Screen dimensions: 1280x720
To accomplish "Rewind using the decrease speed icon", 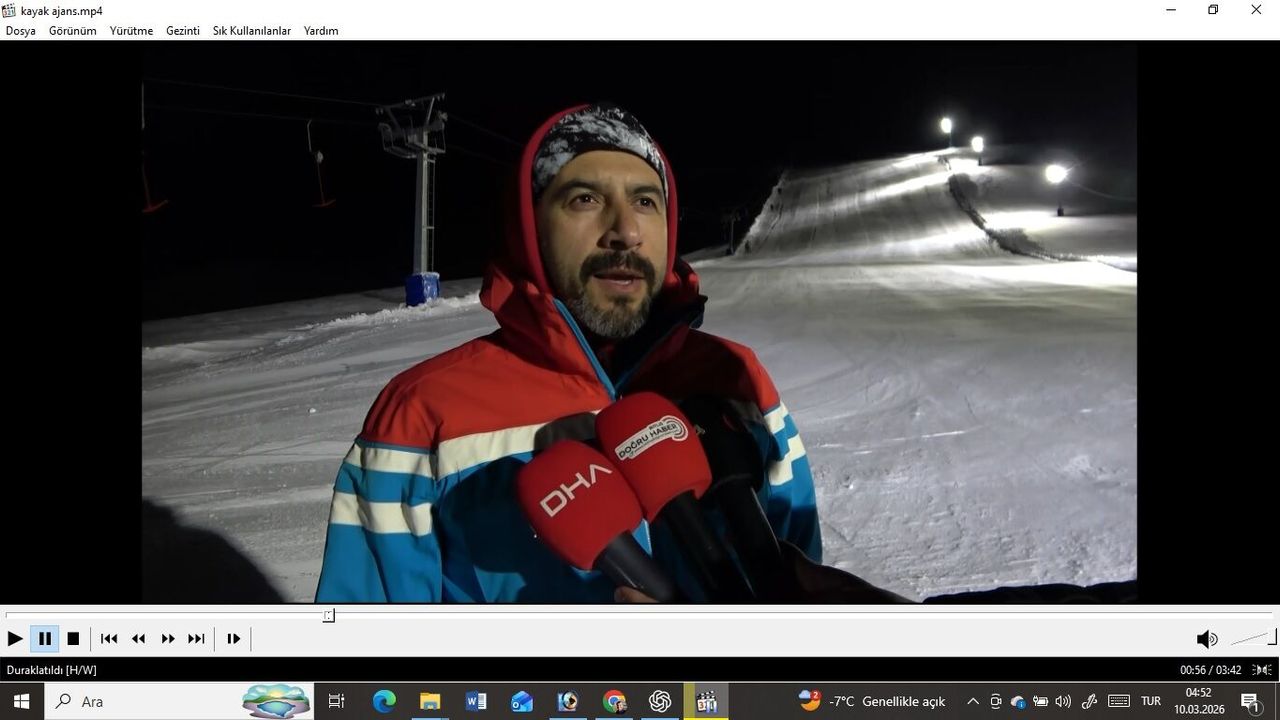I will pos(139,639).
